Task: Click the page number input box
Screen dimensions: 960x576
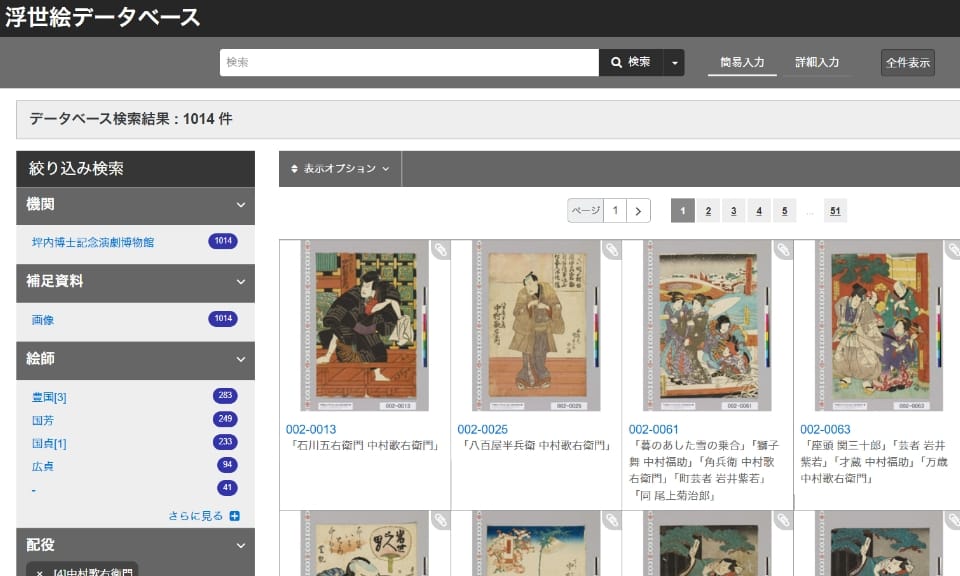Action: (615, 211)
